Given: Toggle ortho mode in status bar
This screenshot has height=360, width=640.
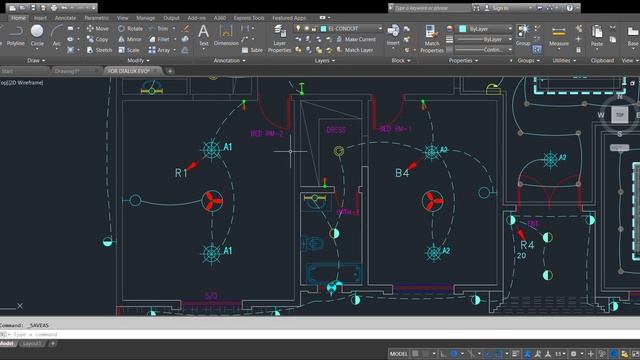Looking at the screenshot, I should pyautogui.click(x=443, y=353).
